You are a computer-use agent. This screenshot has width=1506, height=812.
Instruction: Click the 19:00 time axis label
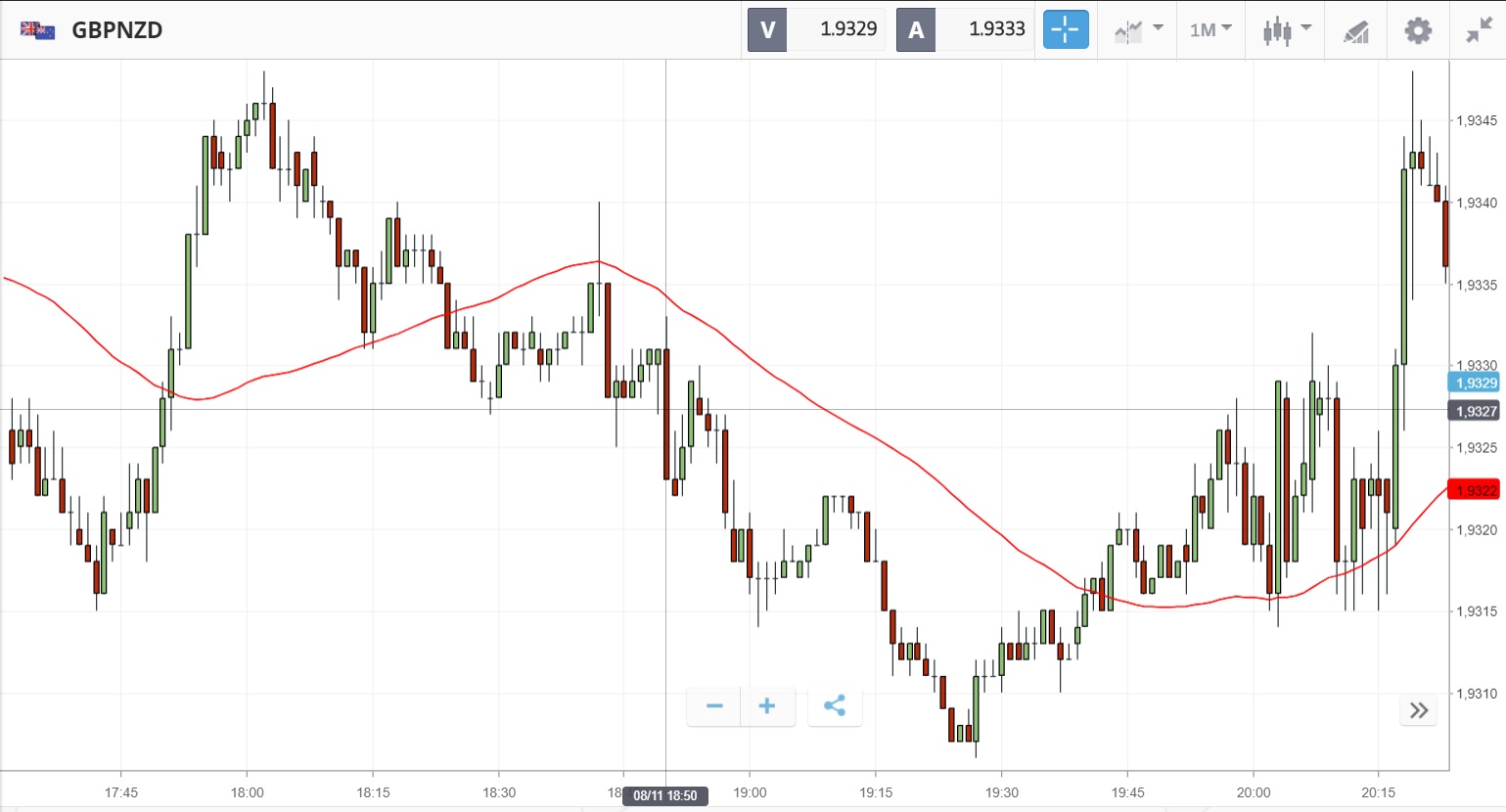pos(750,792)
